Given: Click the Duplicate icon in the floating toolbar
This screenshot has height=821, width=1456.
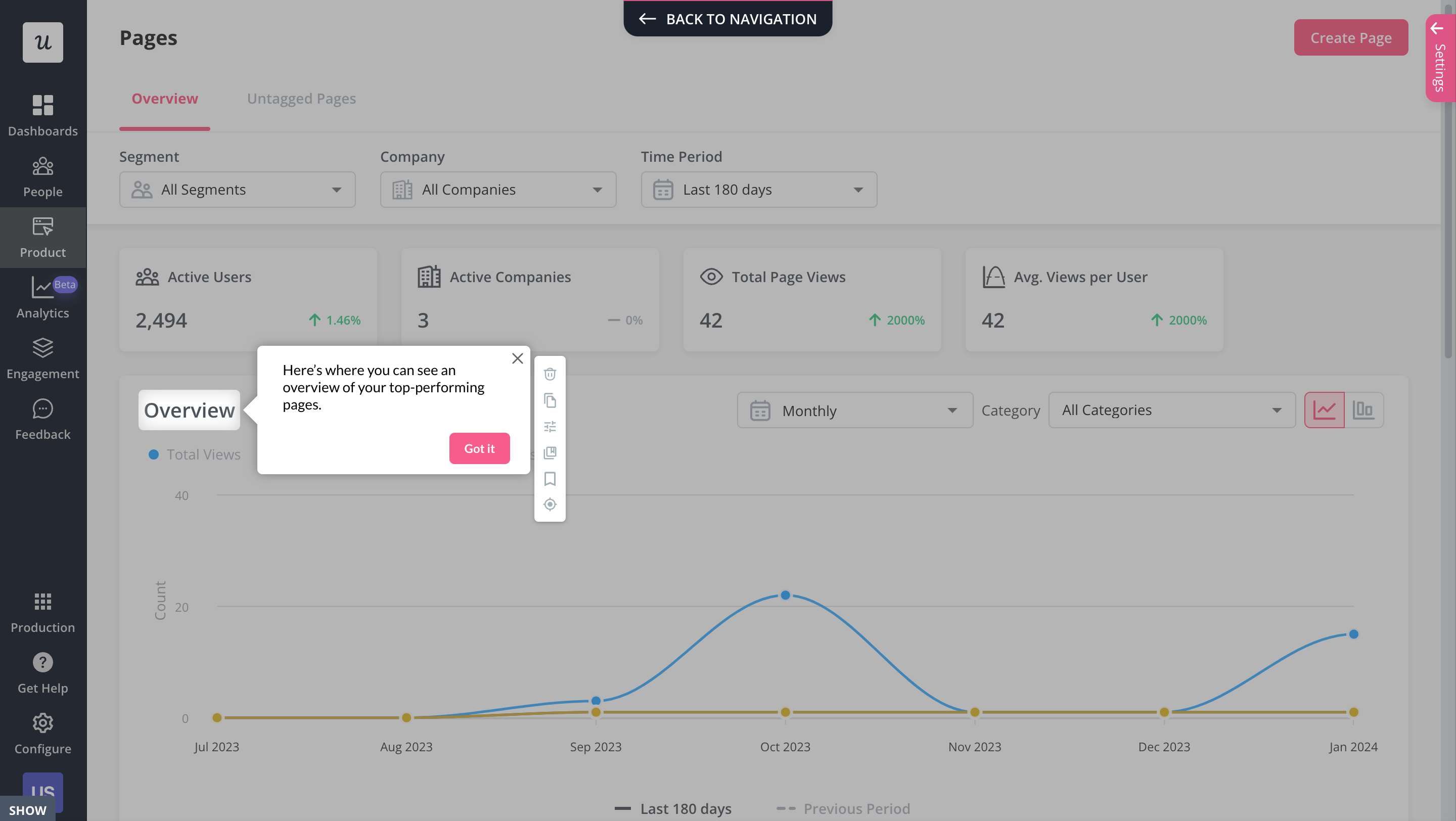Looking at the screenshot, I should [550, 400].
